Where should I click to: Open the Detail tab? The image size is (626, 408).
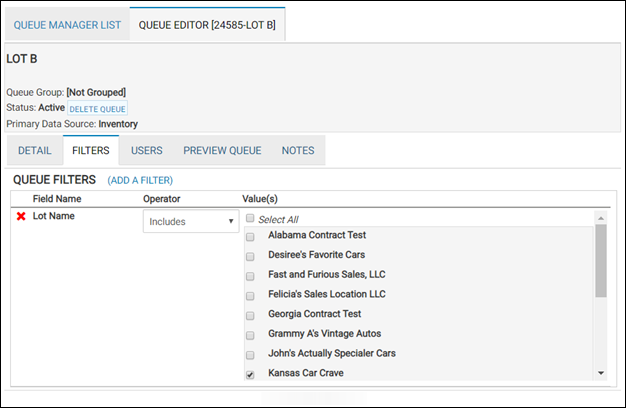tap(34, 151)
